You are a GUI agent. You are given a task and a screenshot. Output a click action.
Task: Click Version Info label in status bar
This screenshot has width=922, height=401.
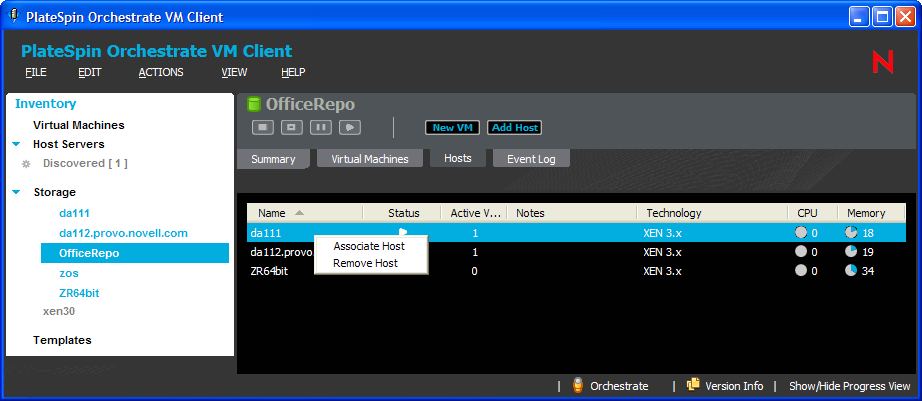pyautogui.click(x=734, y=386)
